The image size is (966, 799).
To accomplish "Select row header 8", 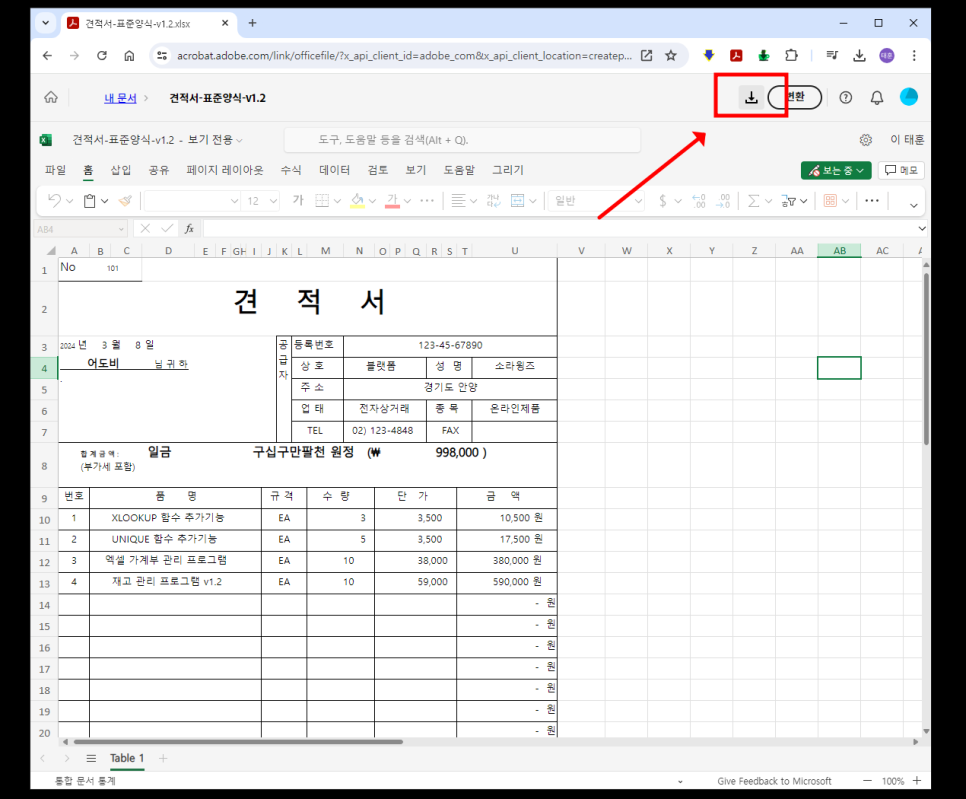I will (44, 466).
